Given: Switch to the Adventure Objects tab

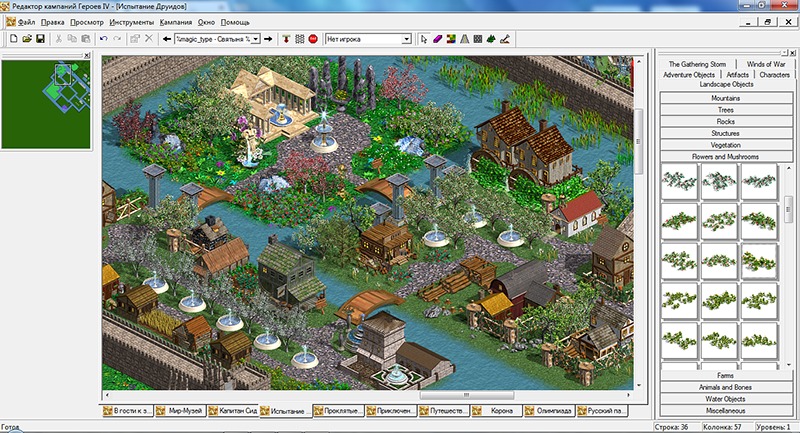Looking at the screenshot, I should point(689,74).
